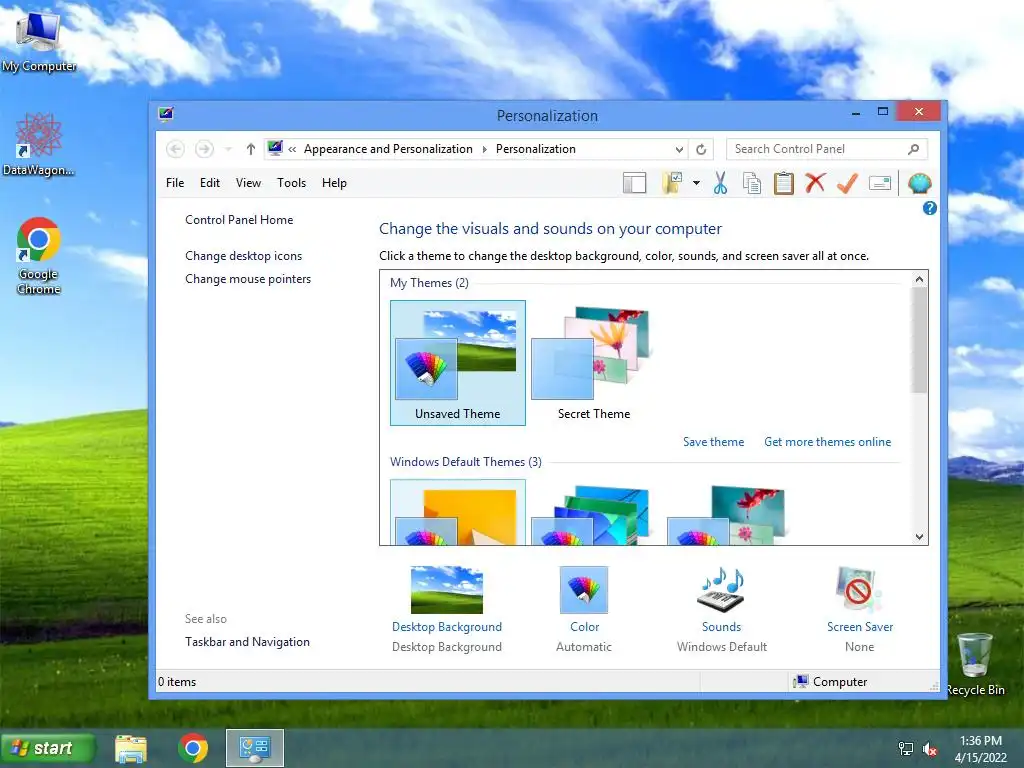Click the Control Panel taskbar button
Screen dimensions: 1024x768
click(255, 748)
